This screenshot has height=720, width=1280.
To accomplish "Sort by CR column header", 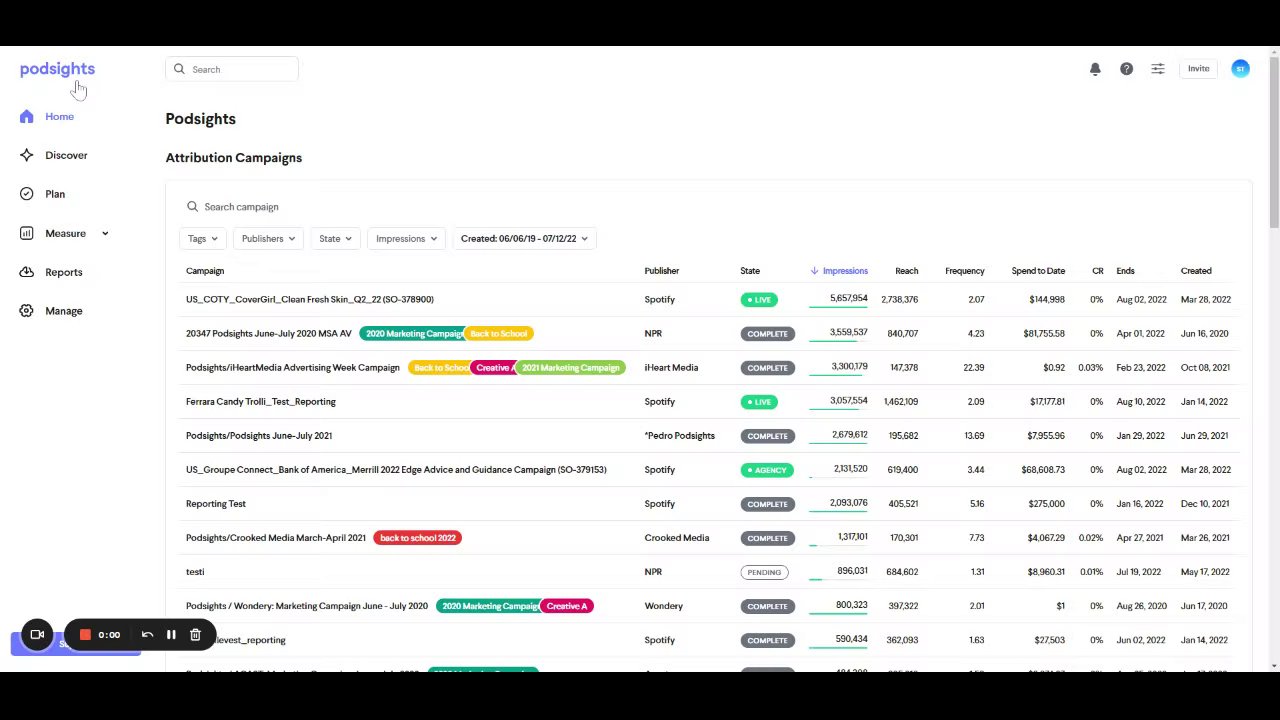I will [x=1098, y=271].
